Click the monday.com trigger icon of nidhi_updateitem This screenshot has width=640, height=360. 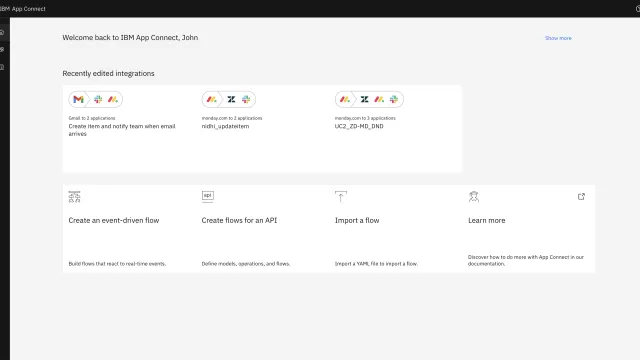coord(211,99)
